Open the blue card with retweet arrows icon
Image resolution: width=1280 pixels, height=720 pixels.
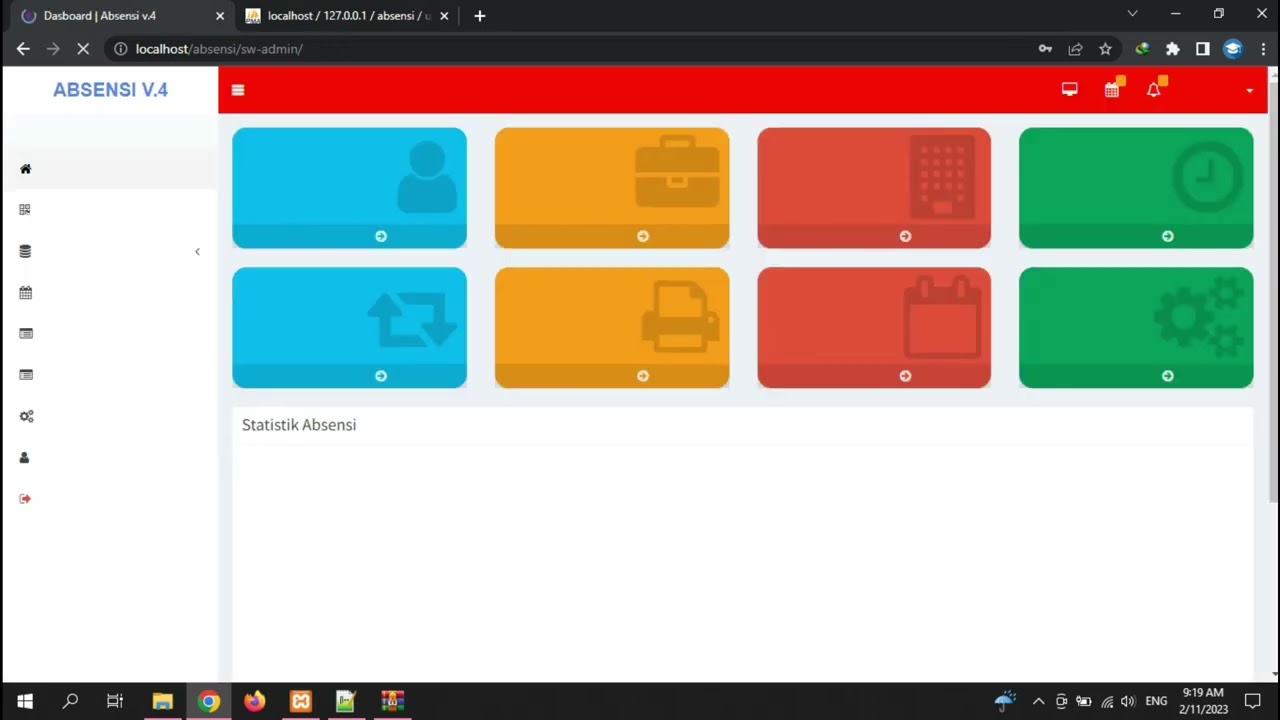(349, 328)
